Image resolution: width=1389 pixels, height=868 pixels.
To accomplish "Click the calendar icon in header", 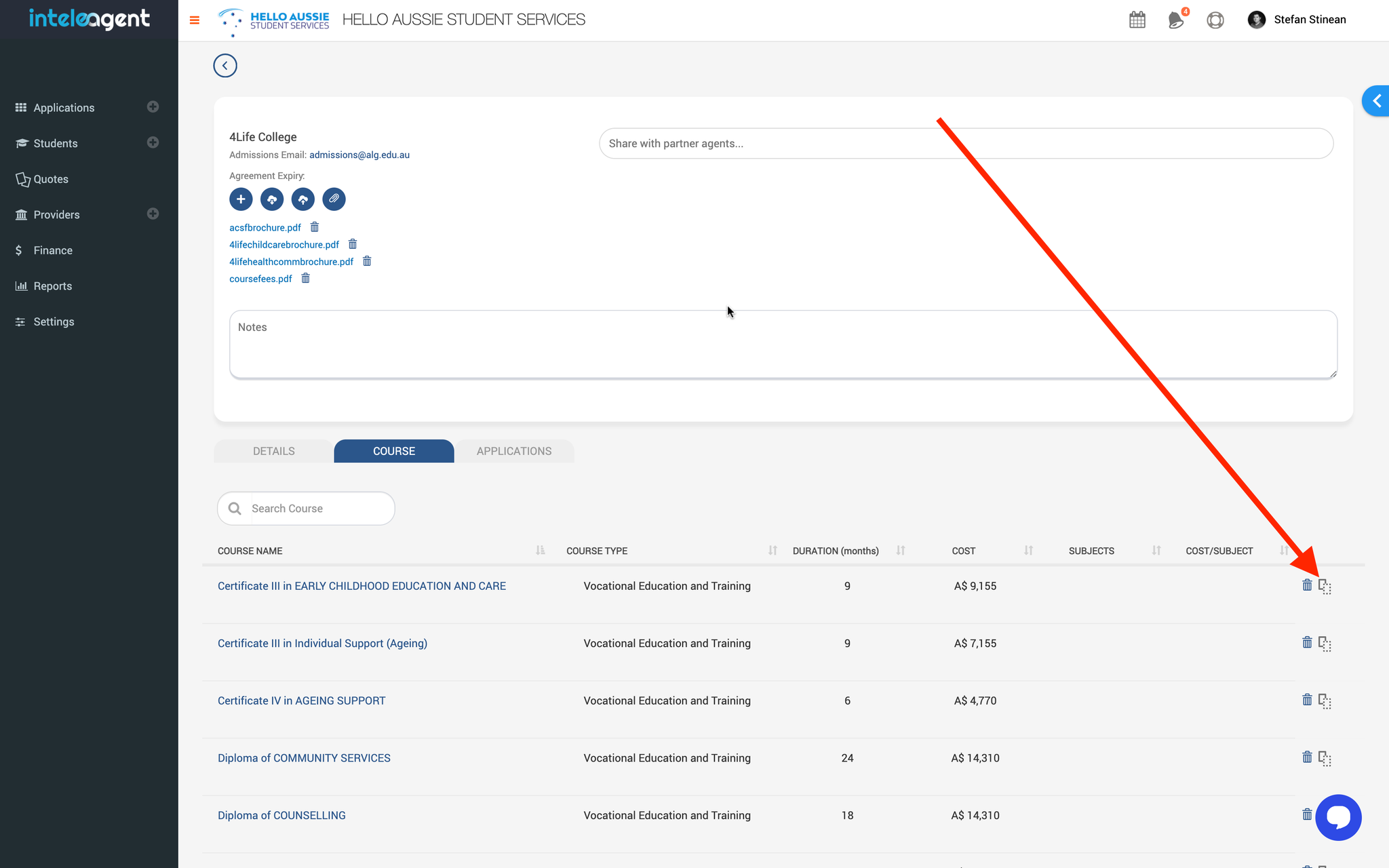I will (1137, 20).
